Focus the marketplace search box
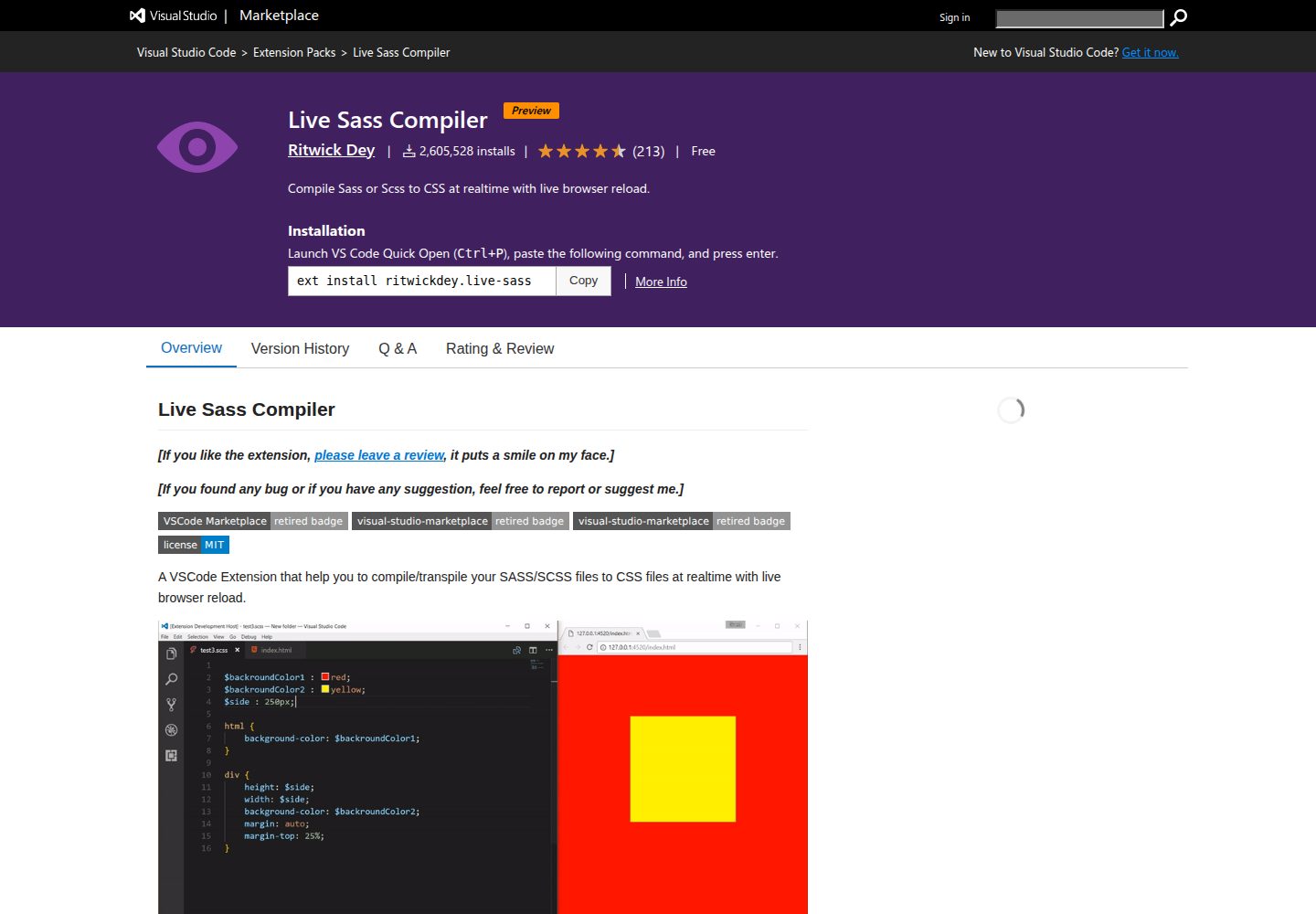Viewport: 1316px width, 914px height. (1079, 18)
